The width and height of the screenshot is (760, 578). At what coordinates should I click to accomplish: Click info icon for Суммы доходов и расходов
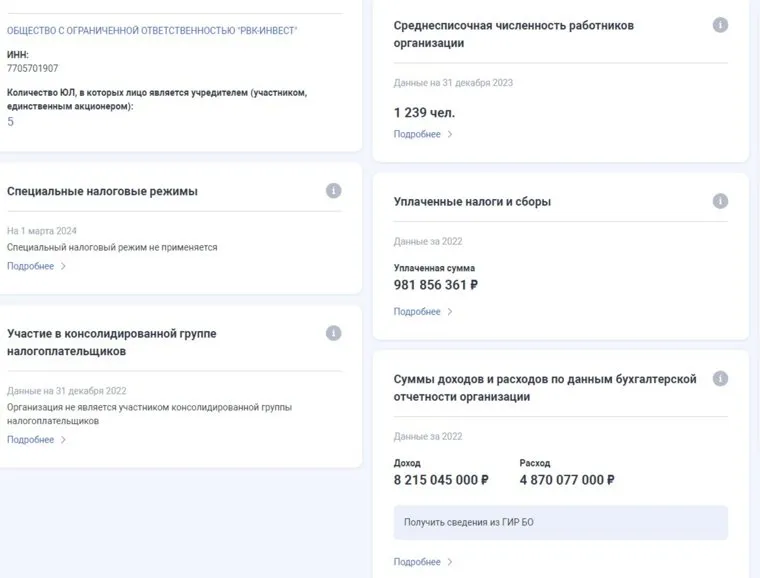720,378
